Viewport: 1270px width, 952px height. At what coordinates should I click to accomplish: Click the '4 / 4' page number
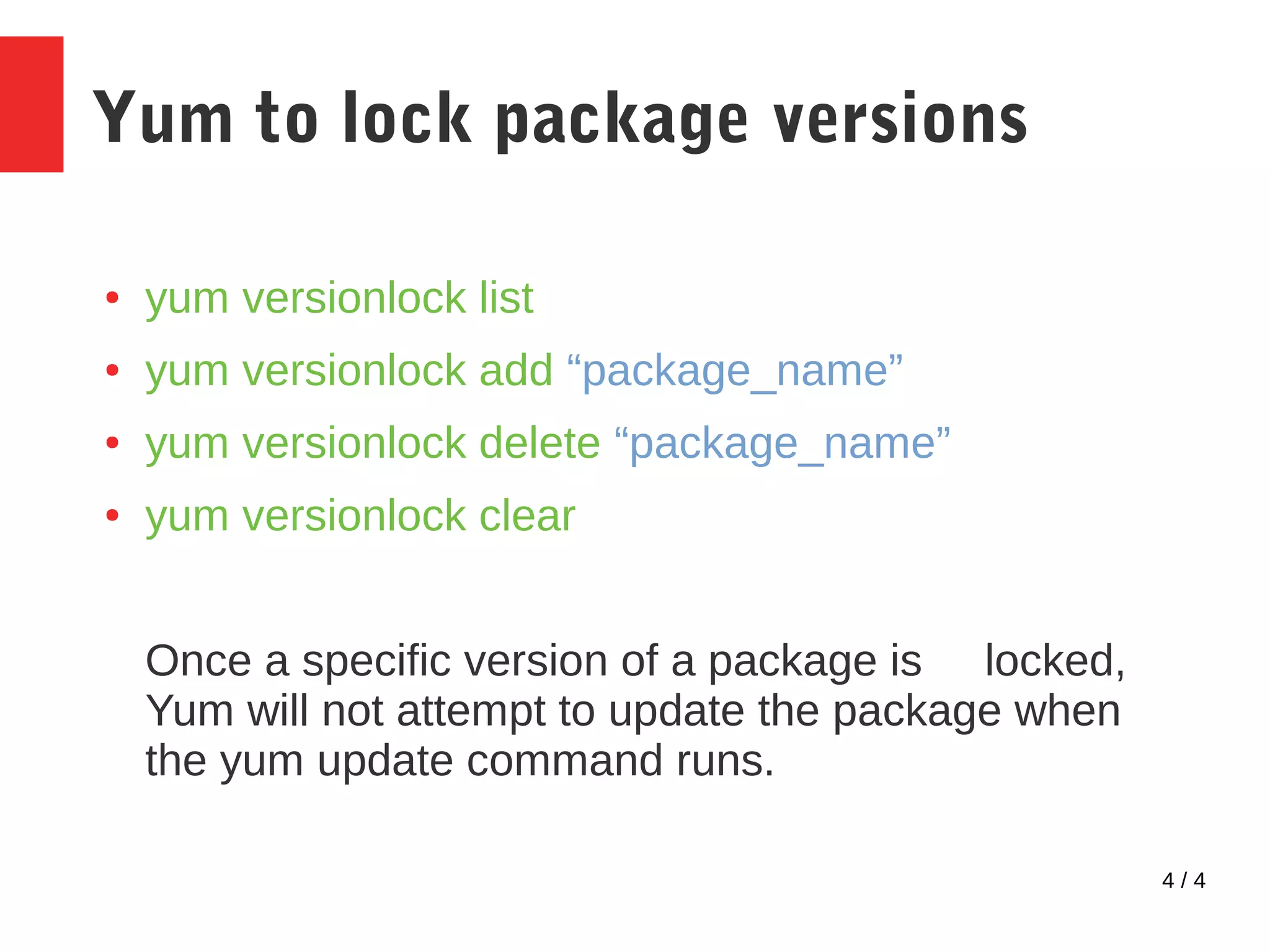coord(1183,881)
